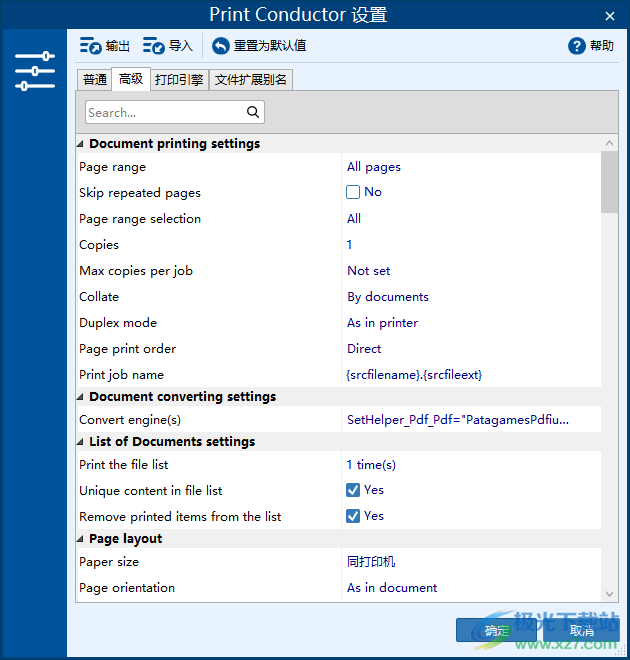Open the 打印引擎 tab
630x660 pixels.
(x=179, y=80)
